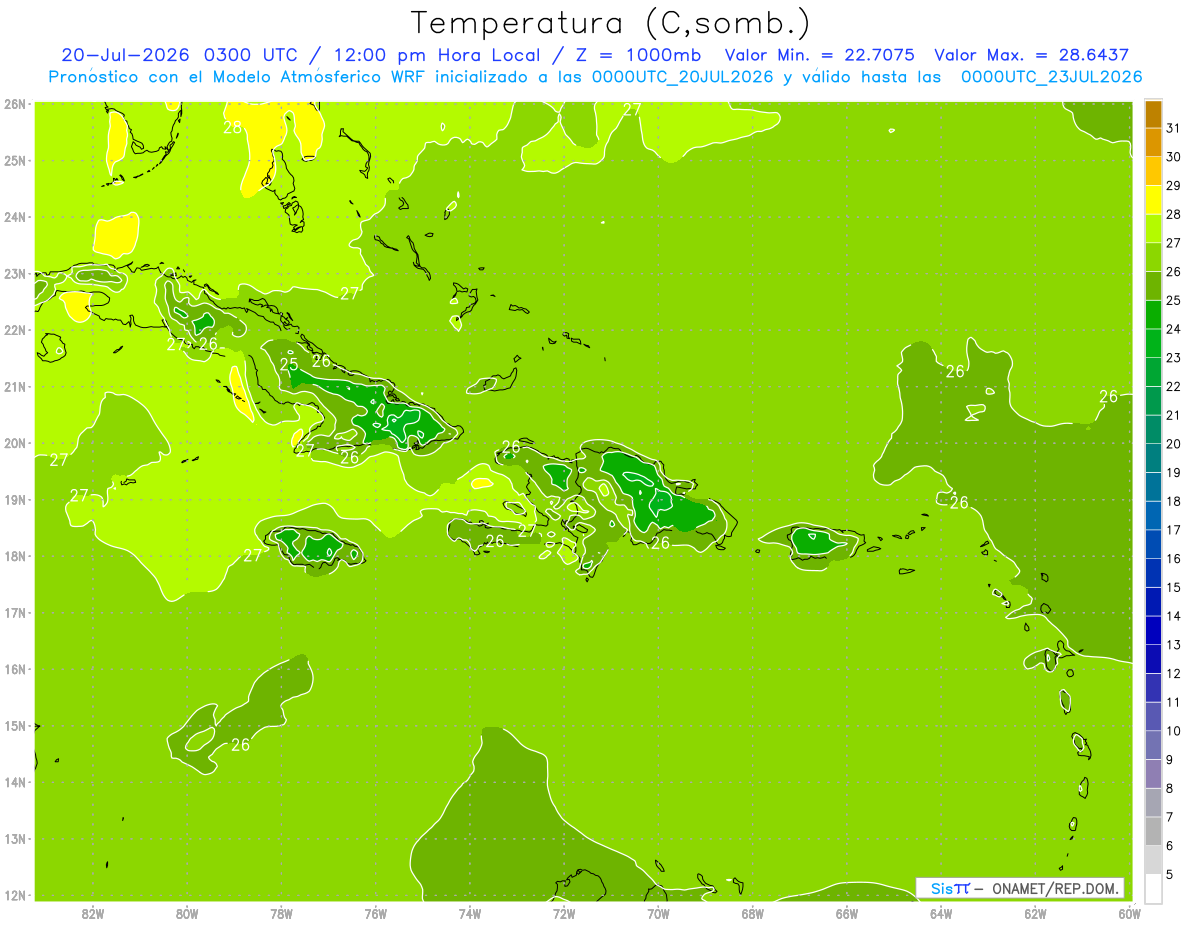
Task: Click the colorbar legend value "24"
Action: [x=1174, y=329]
